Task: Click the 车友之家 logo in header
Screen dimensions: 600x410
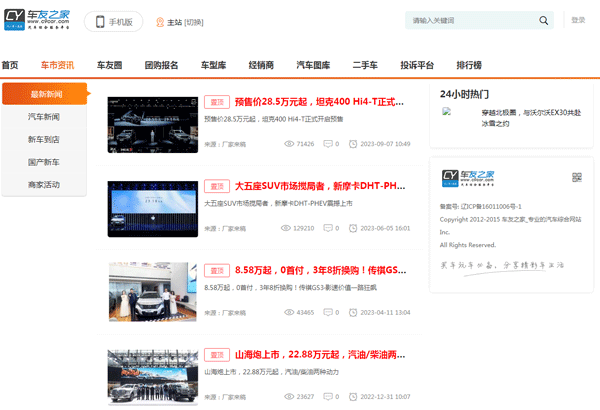Action: click(37, 20)
